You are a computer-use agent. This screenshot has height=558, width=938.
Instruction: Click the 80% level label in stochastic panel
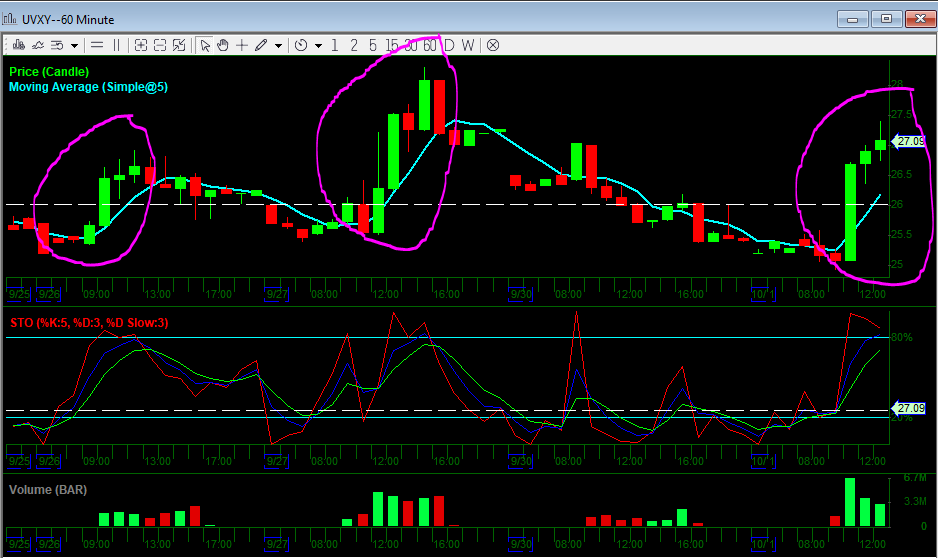902,337
